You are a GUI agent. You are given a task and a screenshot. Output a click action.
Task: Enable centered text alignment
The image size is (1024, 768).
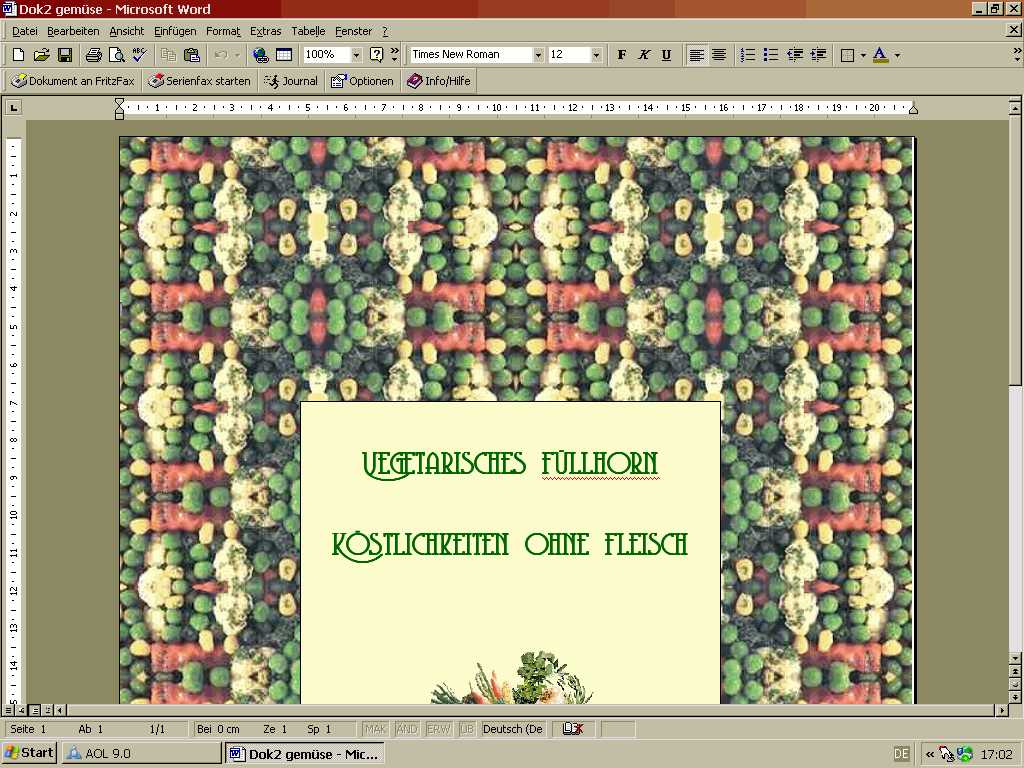718,55
